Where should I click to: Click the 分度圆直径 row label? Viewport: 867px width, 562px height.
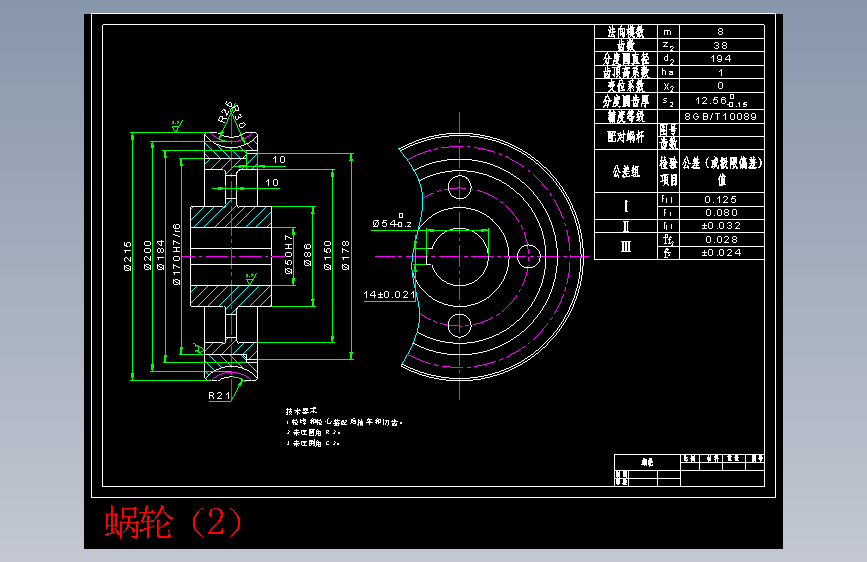(626, 59)
